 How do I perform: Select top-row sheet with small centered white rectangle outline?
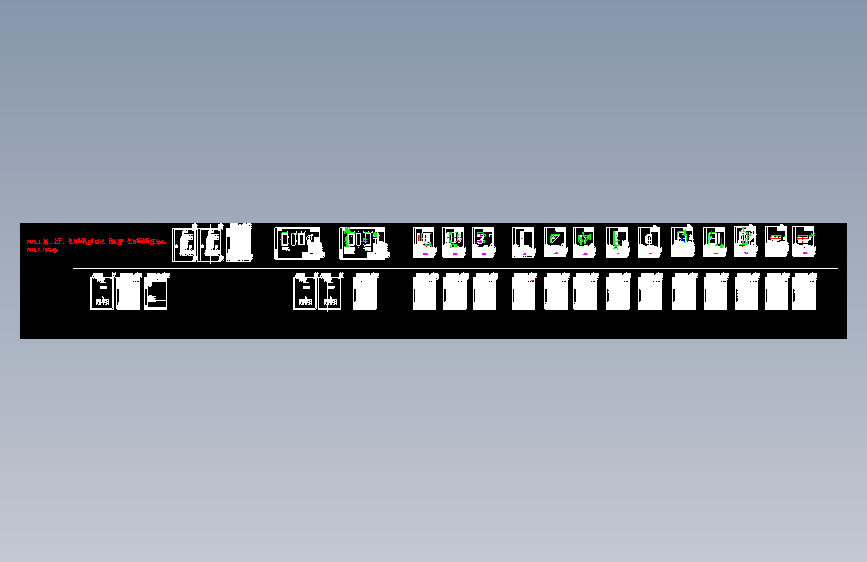tap(650, 242)
